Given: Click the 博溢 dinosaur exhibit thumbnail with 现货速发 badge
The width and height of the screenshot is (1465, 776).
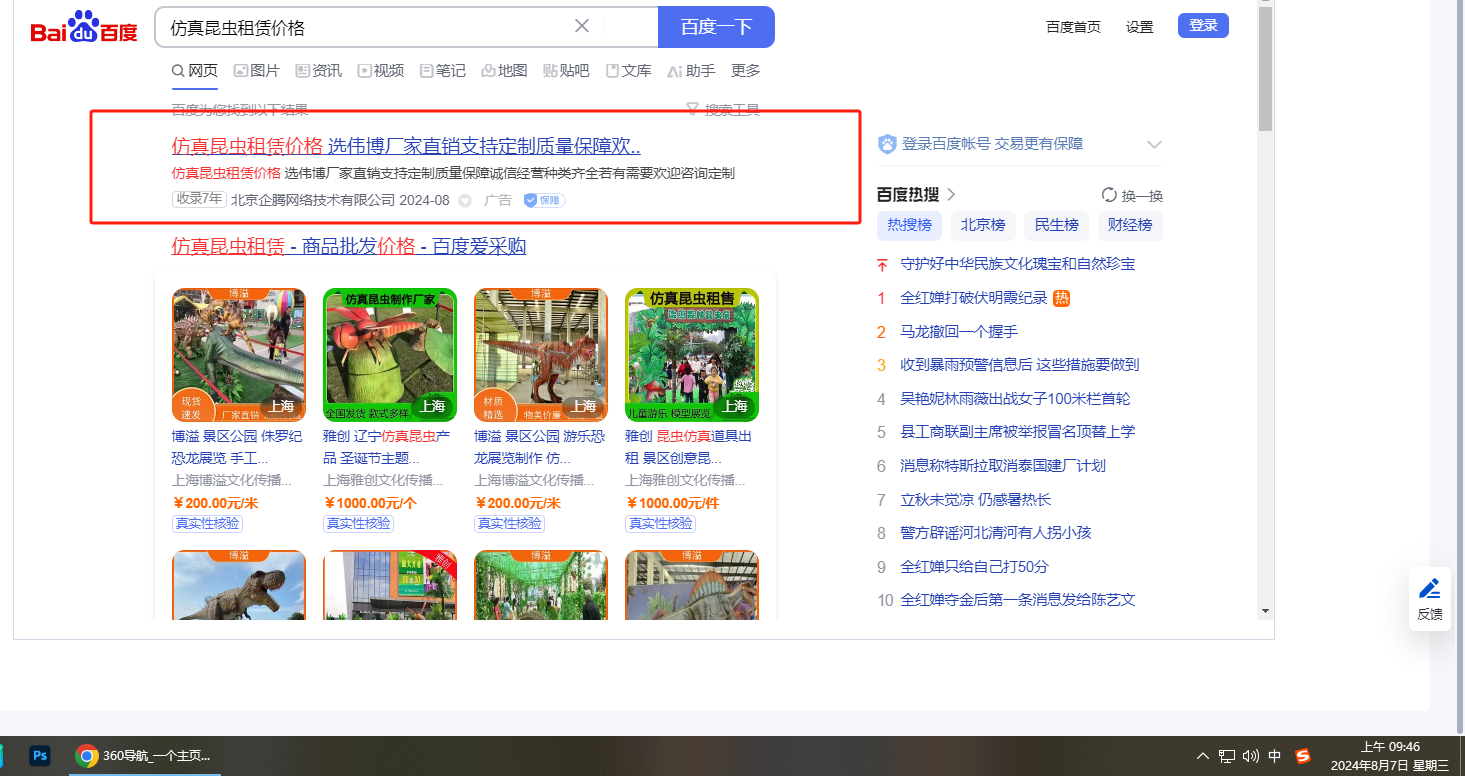Looking at the screenshot, I should [x=239, y=354].
